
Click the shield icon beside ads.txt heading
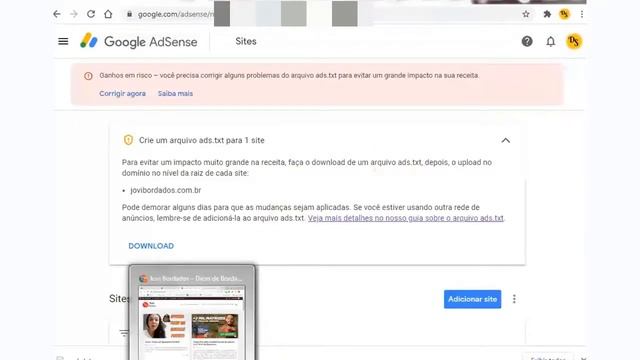pyautogui.click(x=128, y=140)
